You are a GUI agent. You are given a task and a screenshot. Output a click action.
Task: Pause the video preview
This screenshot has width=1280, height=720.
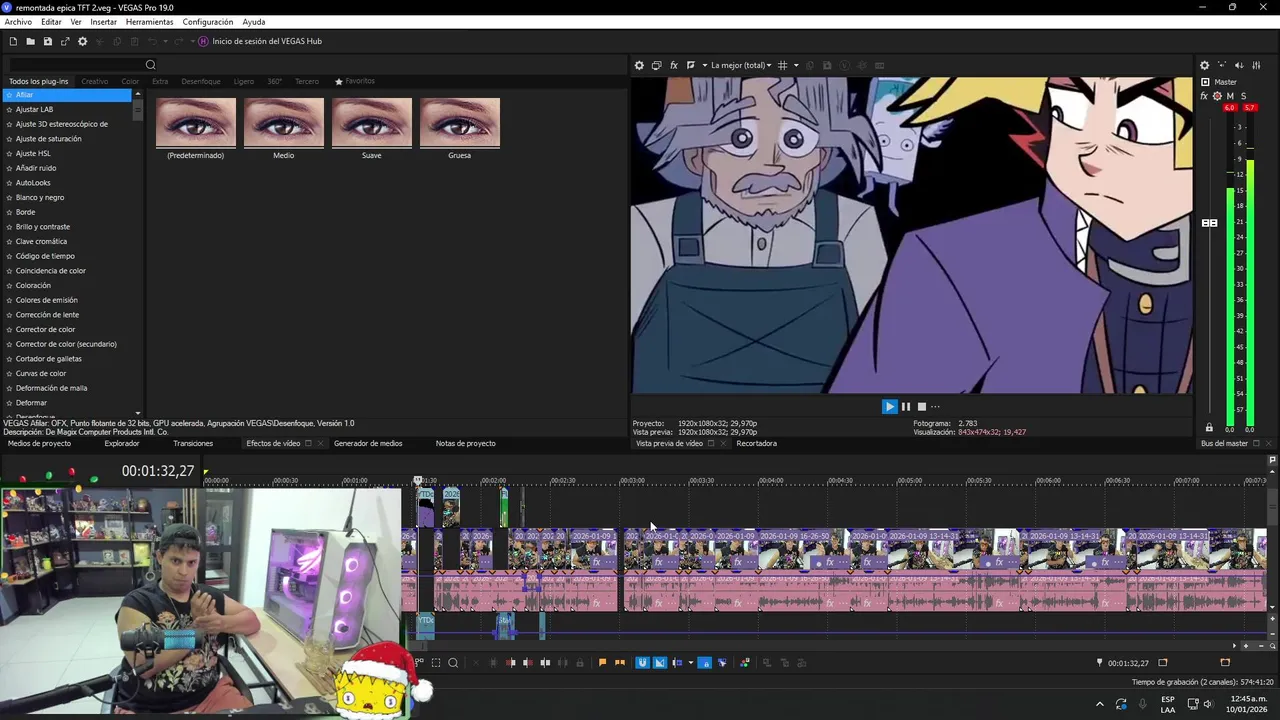click(x=906, y=406)
